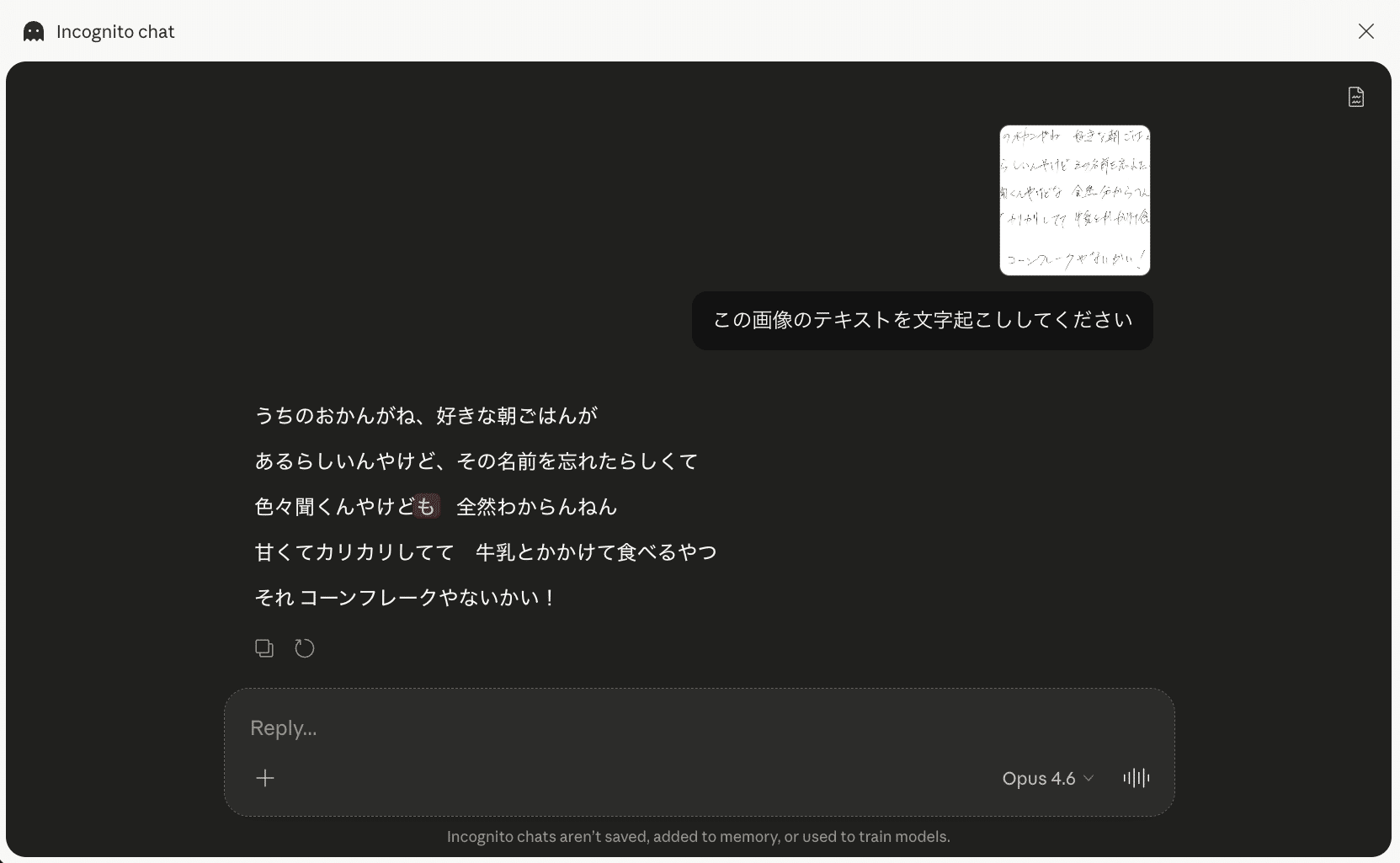This screenshot has height=863, width=1400.
Task: Open the document icon in top-right corner
Action: click(1355, 97)
